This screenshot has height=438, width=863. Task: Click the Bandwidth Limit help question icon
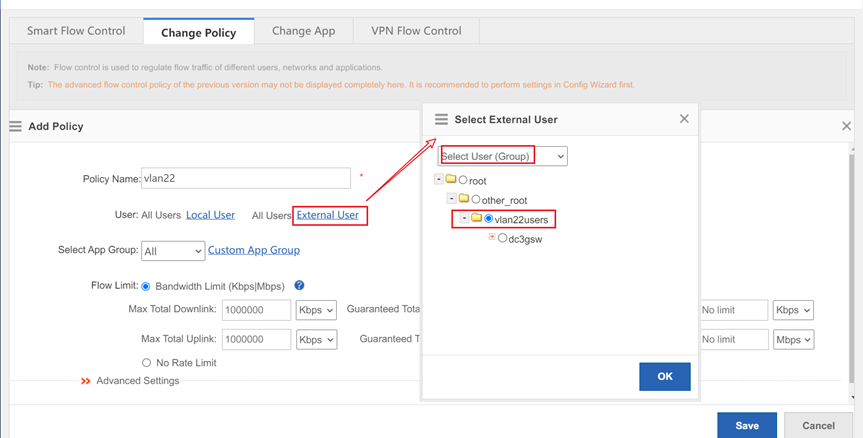point(299,286)
